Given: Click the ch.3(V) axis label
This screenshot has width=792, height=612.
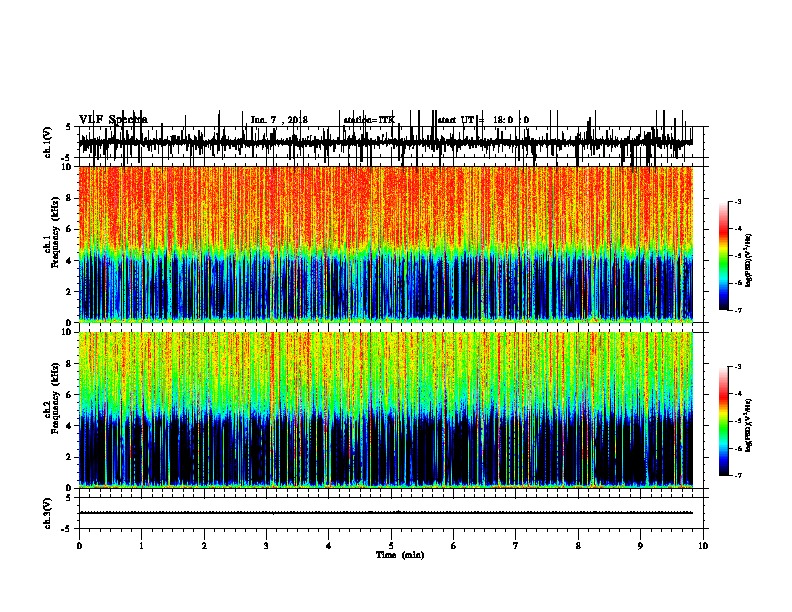Looking at the screenshot, I should click(48, 514).
